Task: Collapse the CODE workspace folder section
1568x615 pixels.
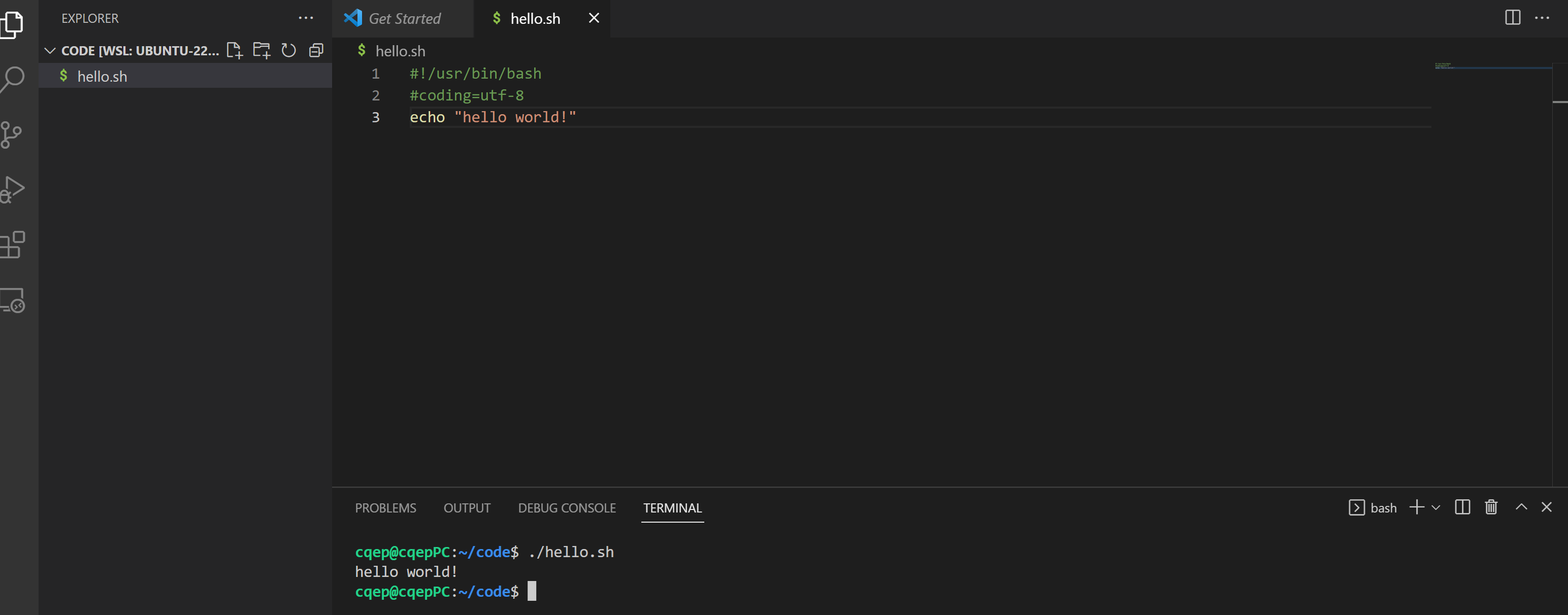Action: (x=50, y=51)
